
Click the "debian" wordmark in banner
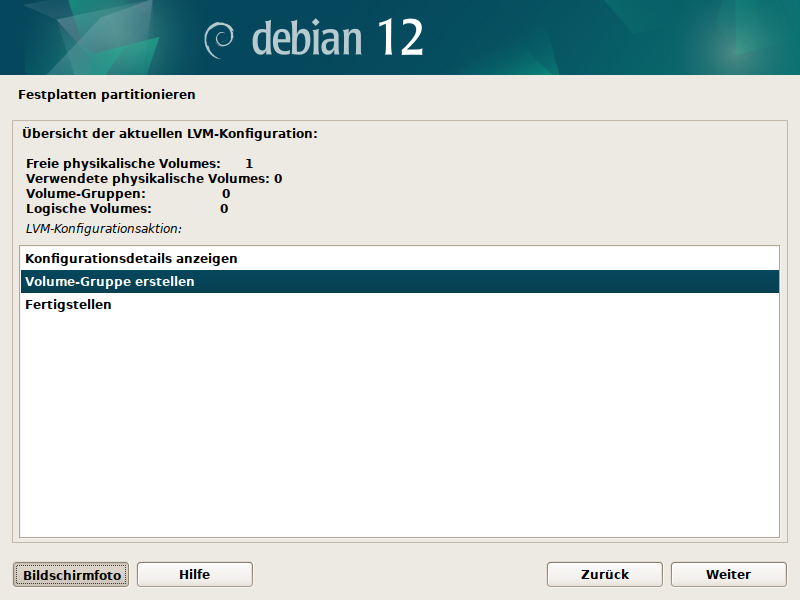[x=307, y=38]
